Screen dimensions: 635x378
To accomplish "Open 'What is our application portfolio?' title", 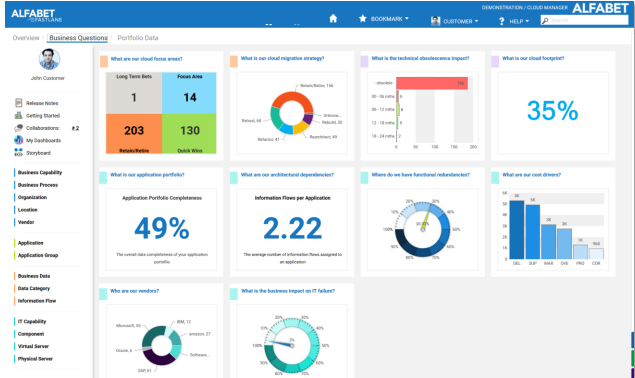I will tap(147, 175).
